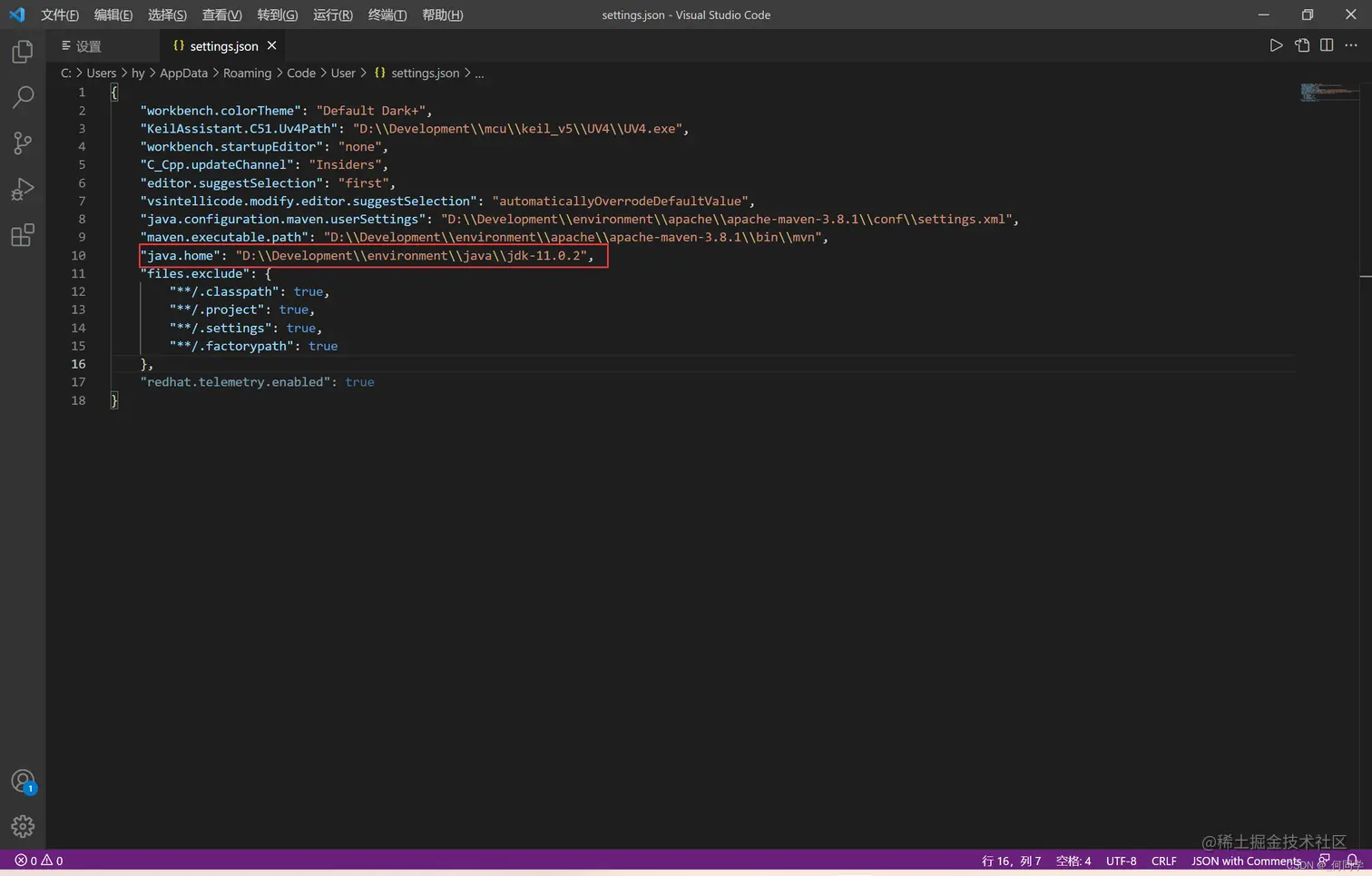Change indentation via 空格: 4

tap(1073, 861)
